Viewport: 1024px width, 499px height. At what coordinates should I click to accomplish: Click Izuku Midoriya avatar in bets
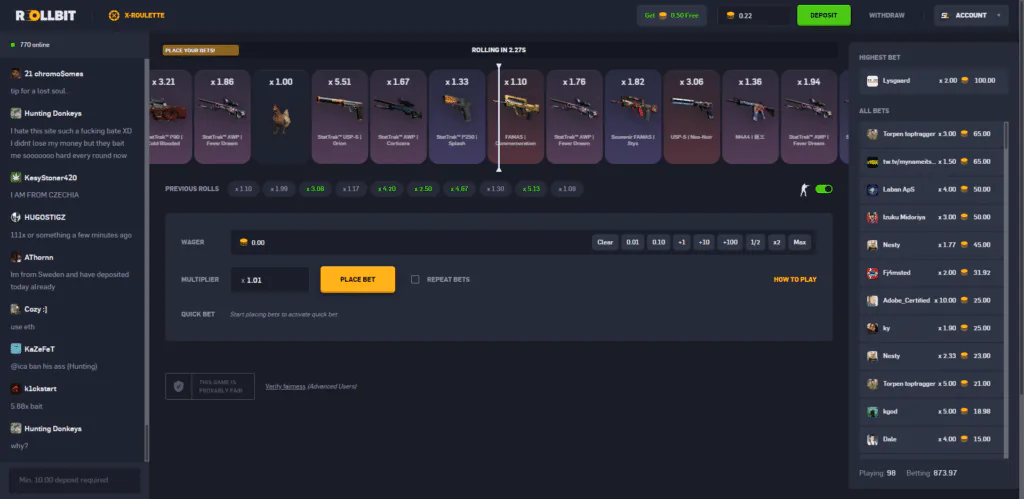click(872, 217)
